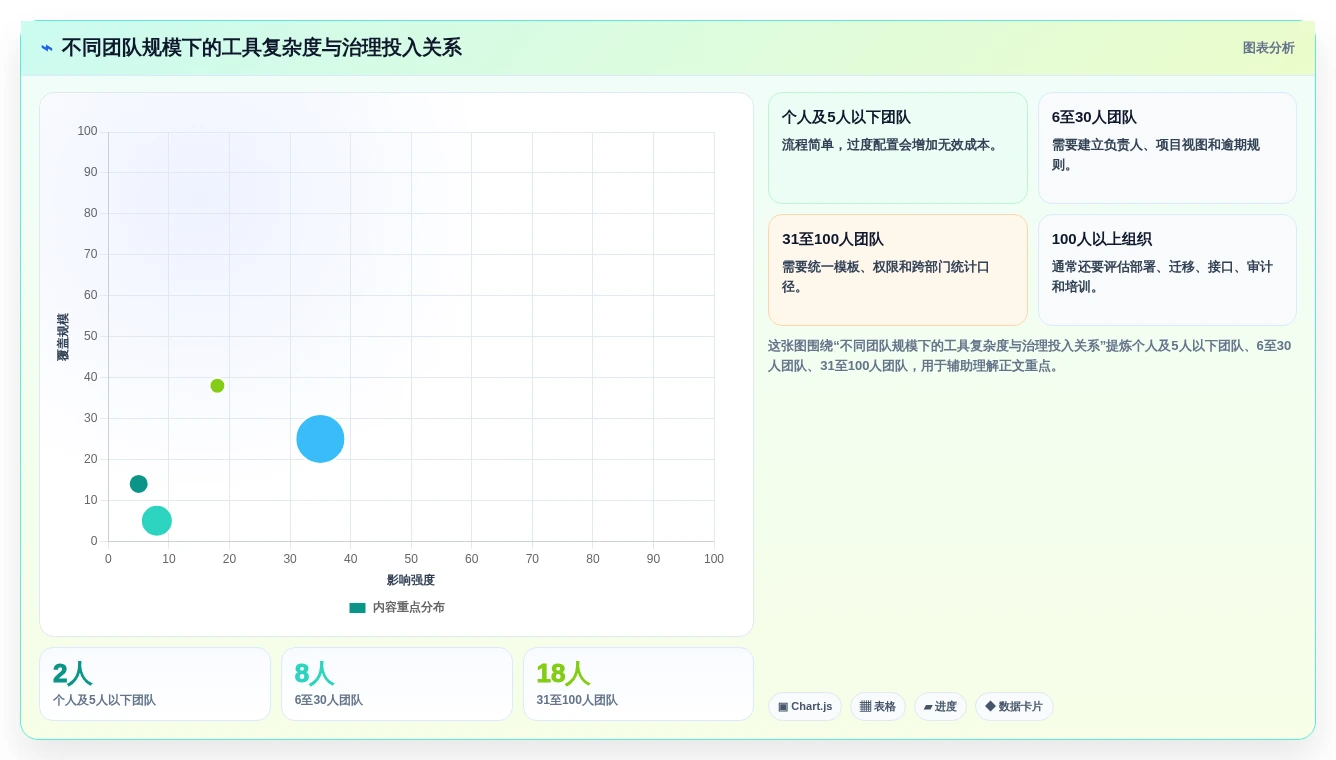Toggle the 内容重点分布 legend swatch
This screenshot has width=1336, height=760.
357,607
